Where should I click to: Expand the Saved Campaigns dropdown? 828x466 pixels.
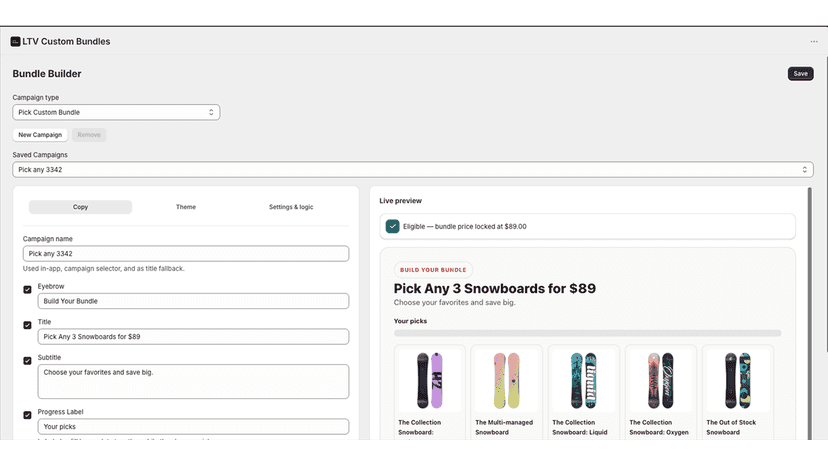[412, 170]
